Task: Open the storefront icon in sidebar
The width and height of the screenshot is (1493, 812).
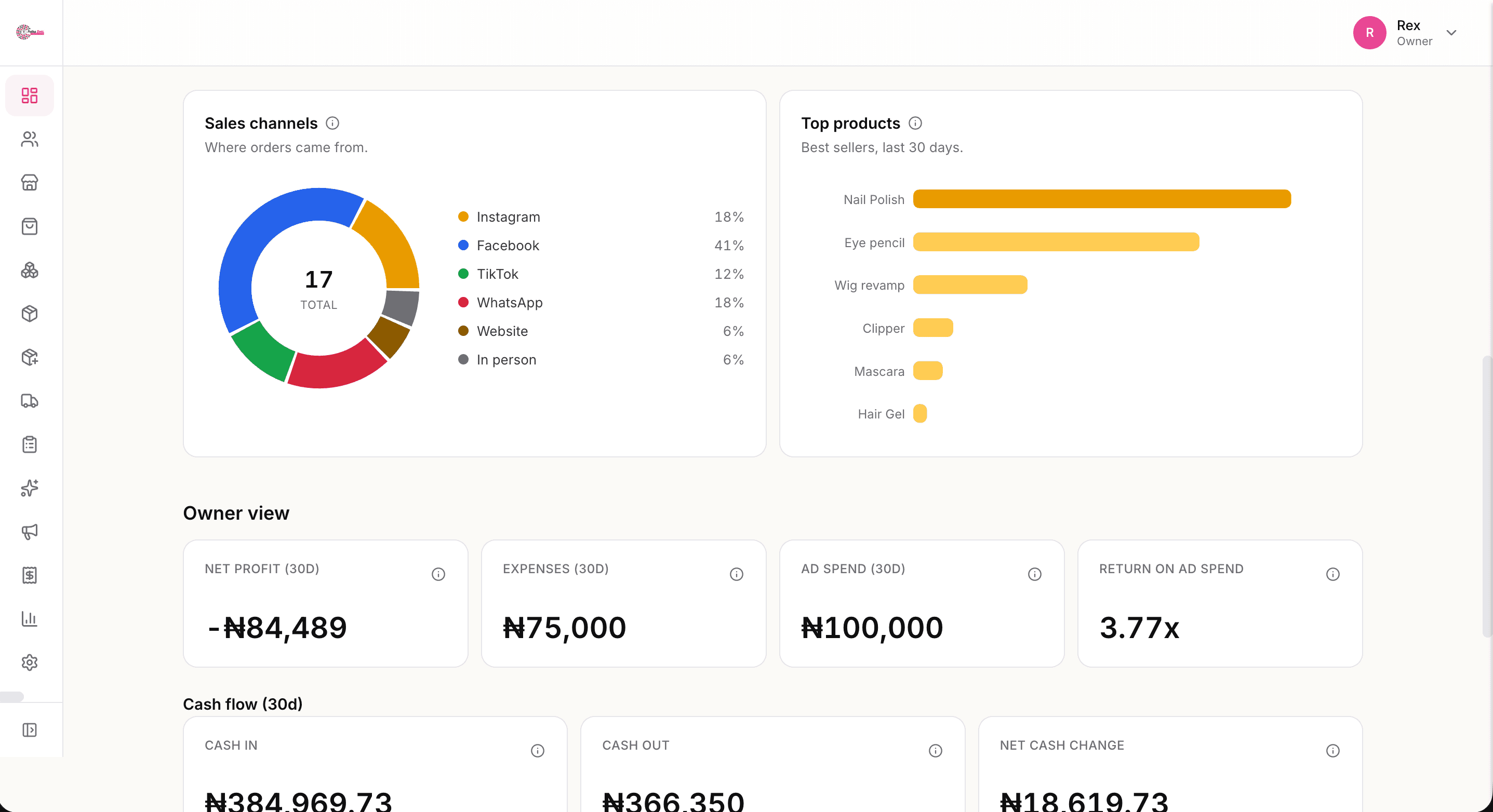Action: tap(30, 182)
